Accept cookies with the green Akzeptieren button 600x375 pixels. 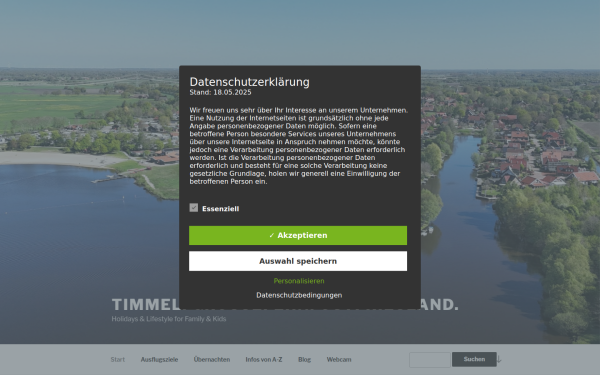(298, 235)
